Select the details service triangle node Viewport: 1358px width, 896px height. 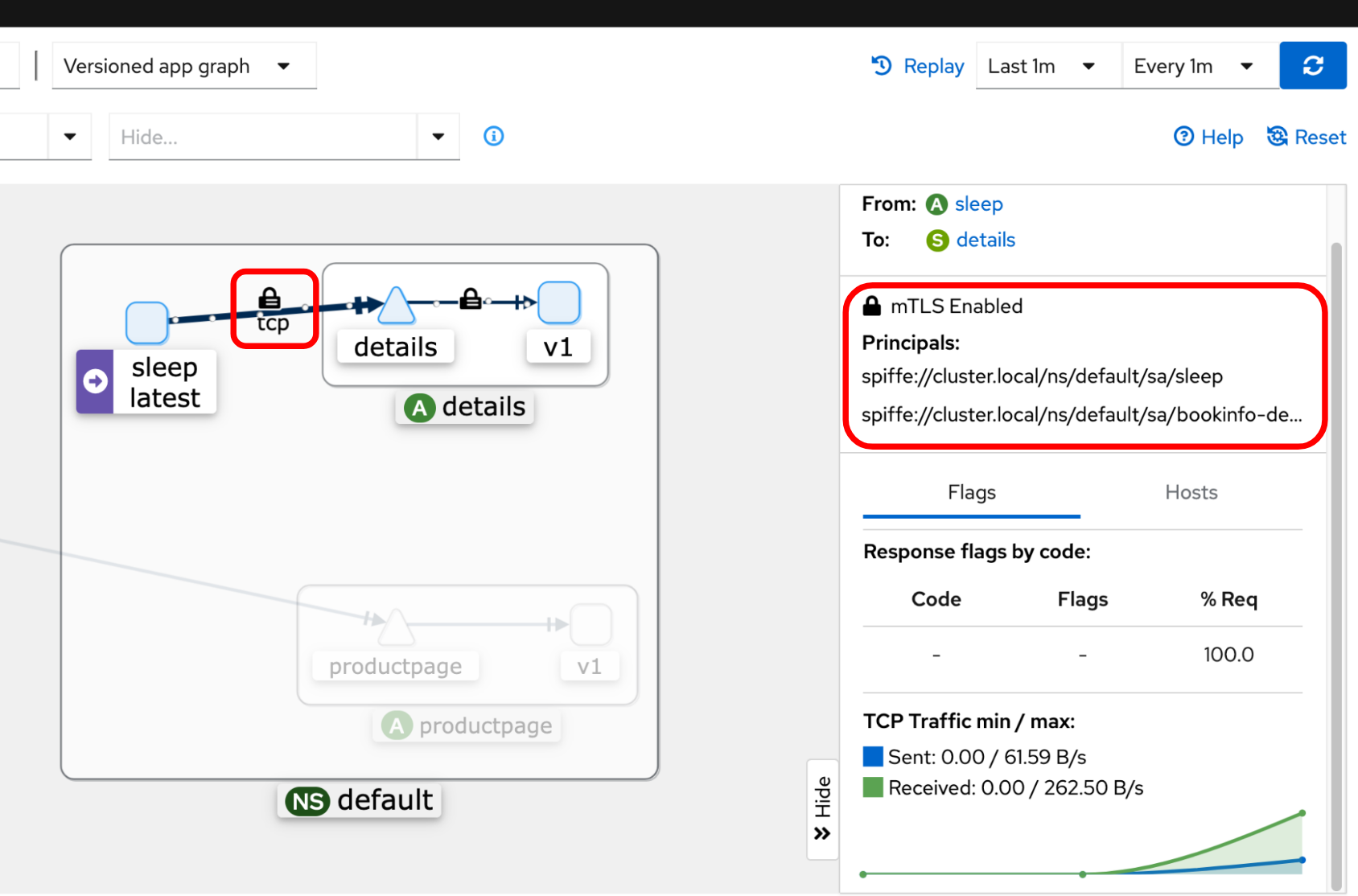pos(395,306)
